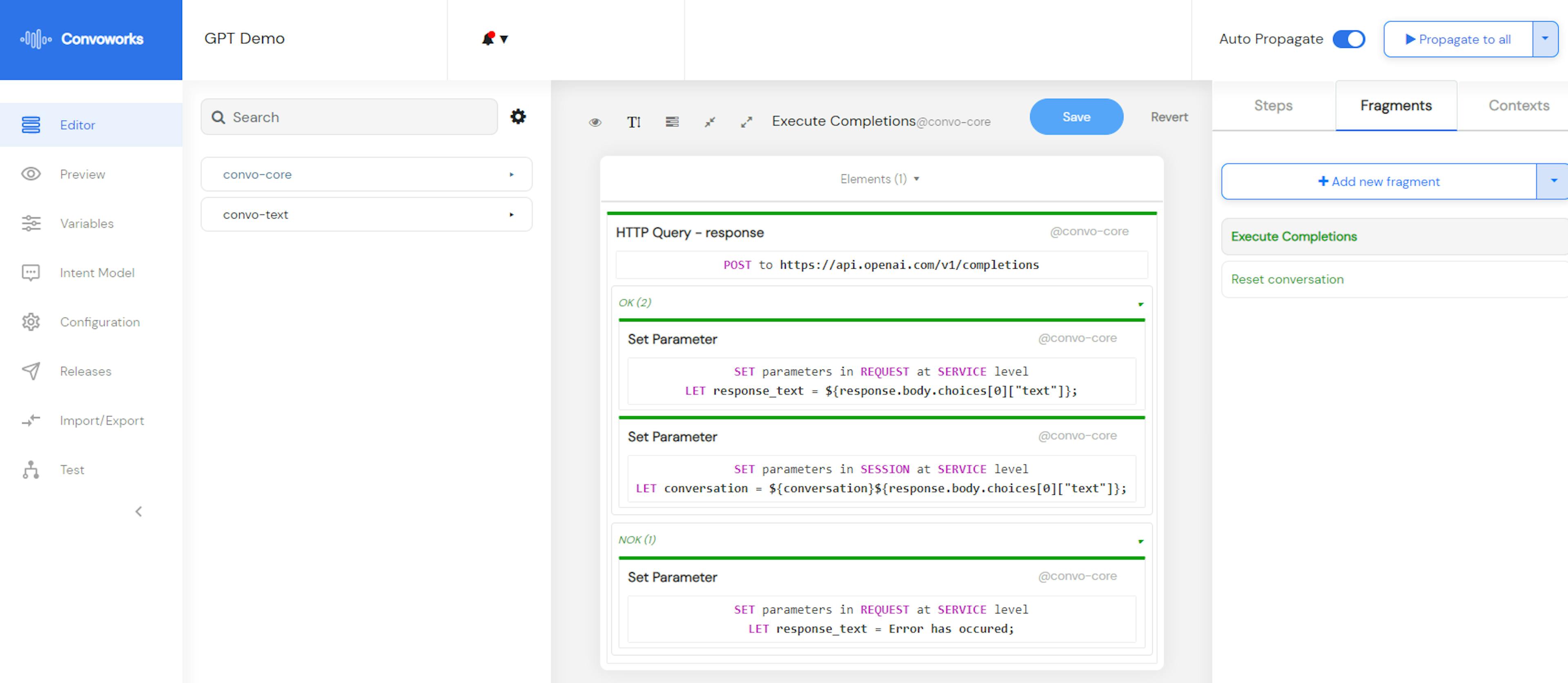The height and width of the screenshot is (683, 1568).
Task: Click the collapse-all arrows icon
Action: click(x=710, y=122)
